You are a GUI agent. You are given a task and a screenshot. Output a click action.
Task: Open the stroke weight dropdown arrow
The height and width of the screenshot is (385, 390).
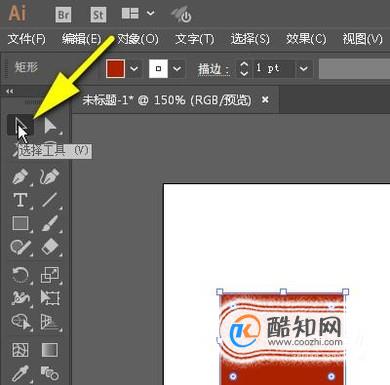pos(303,69)
